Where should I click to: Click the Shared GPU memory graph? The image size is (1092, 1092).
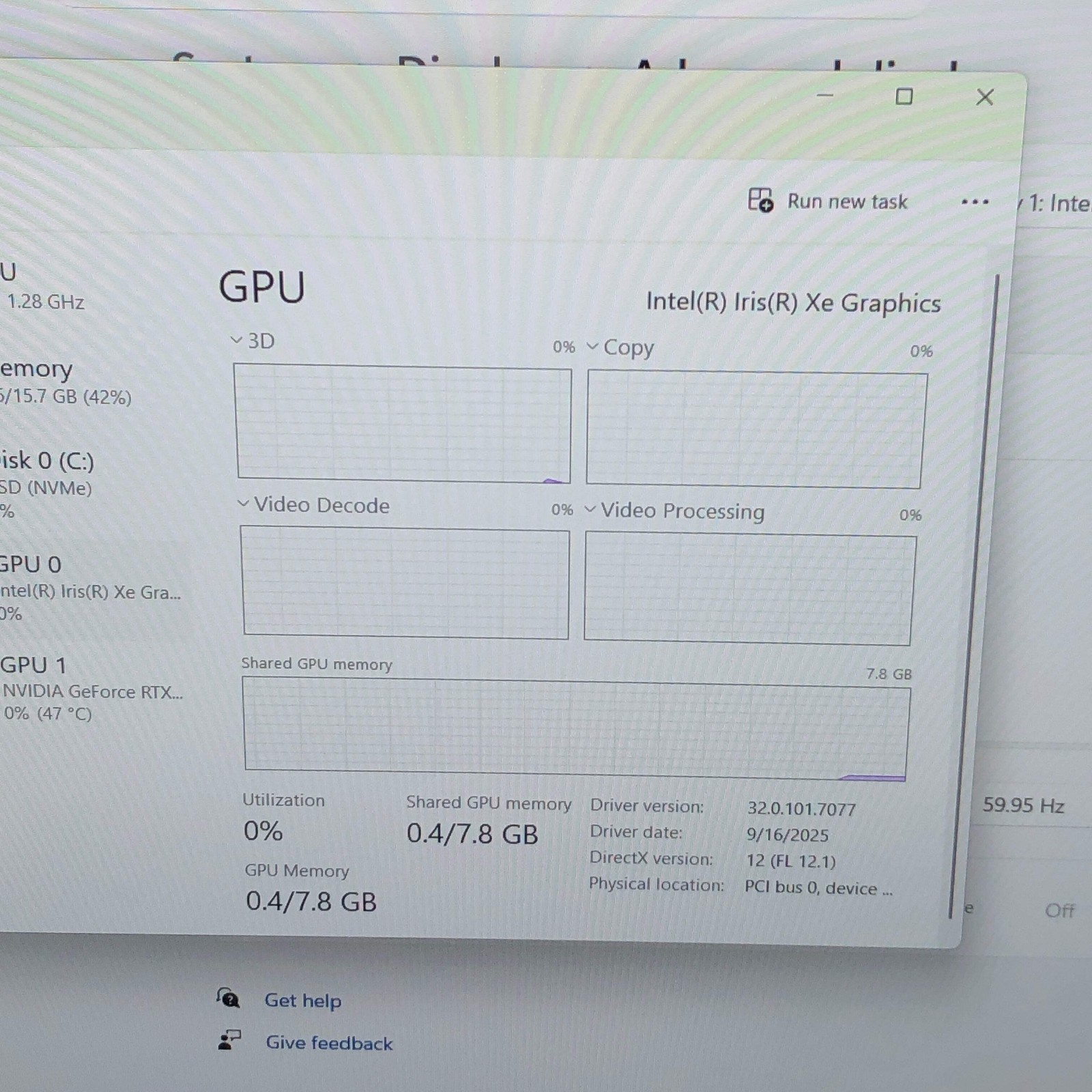click(x=576, y=729)
